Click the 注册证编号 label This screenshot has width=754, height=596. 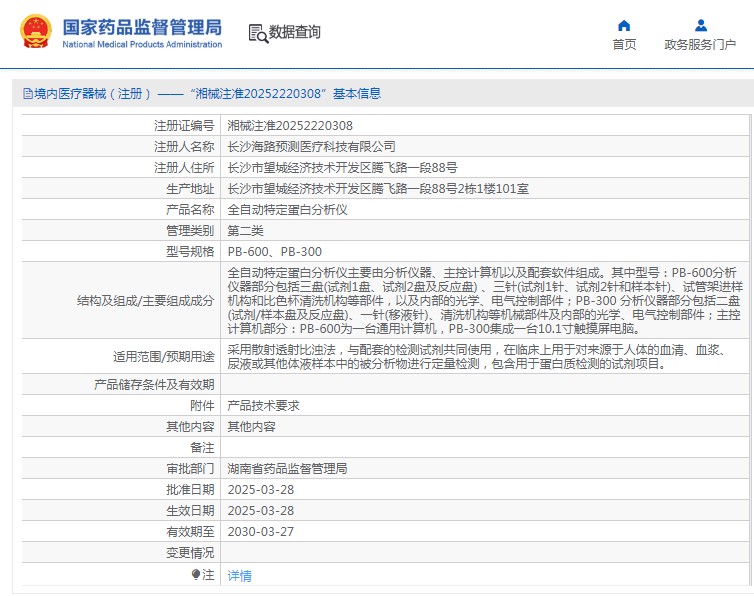tap(184, 126)
